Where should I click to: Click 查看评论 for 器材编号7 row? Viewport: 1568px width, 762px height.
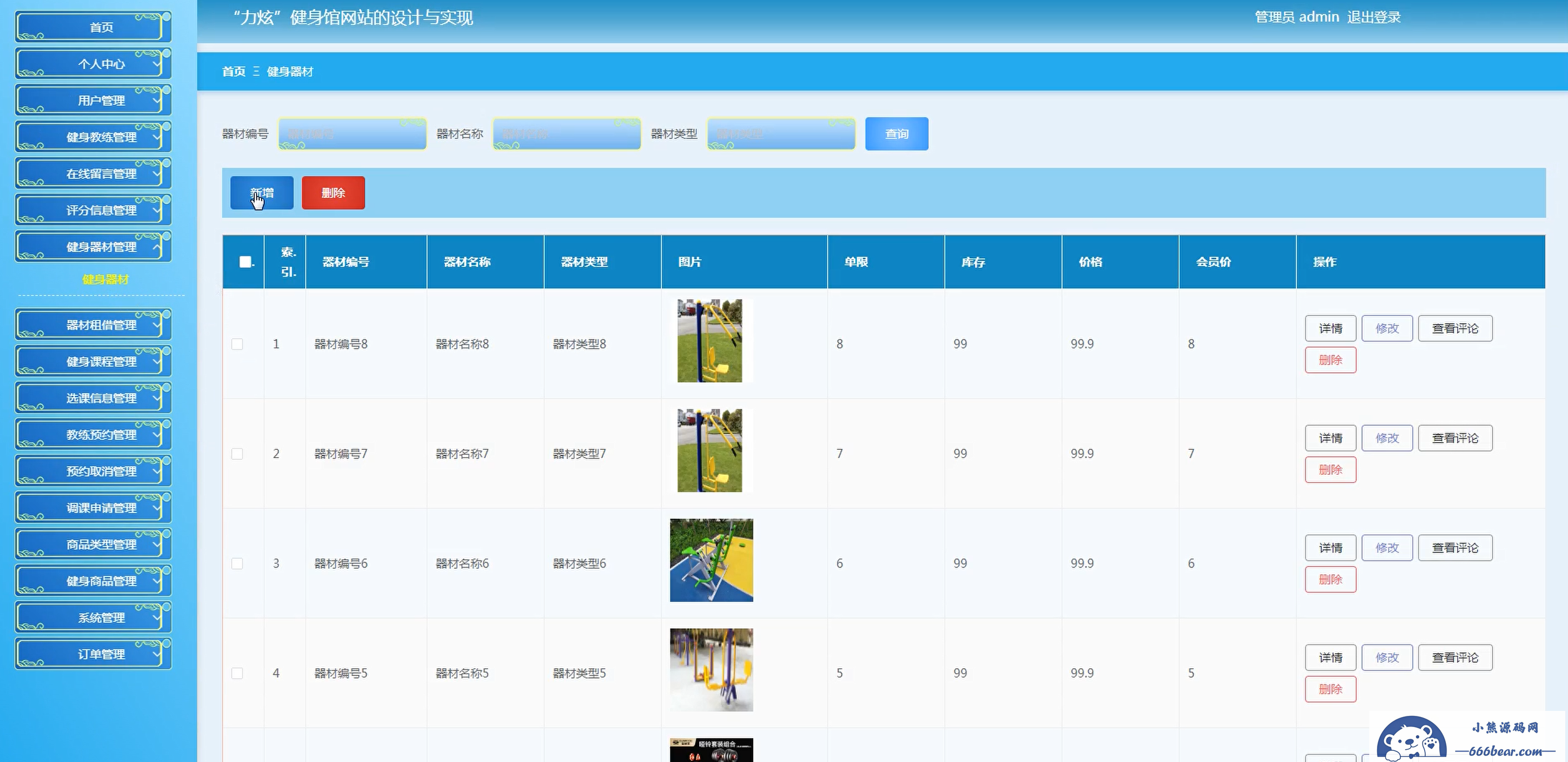pos(1455,438)
